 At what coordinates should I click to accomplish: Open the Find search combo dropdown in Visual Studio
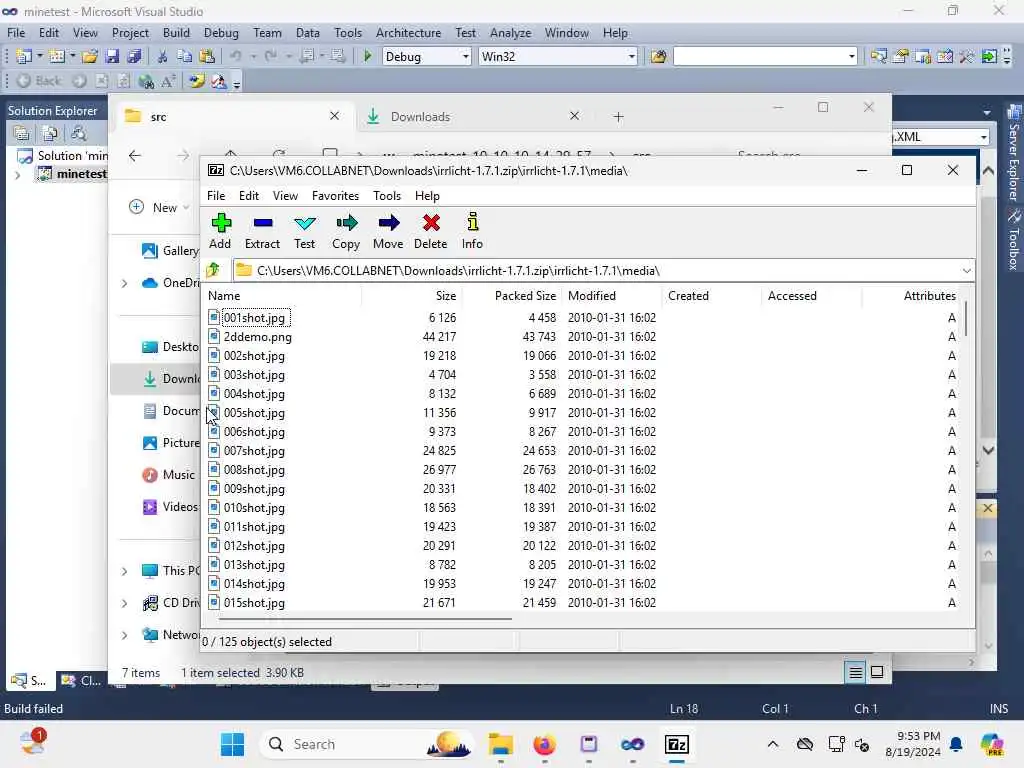pos(851,57)
